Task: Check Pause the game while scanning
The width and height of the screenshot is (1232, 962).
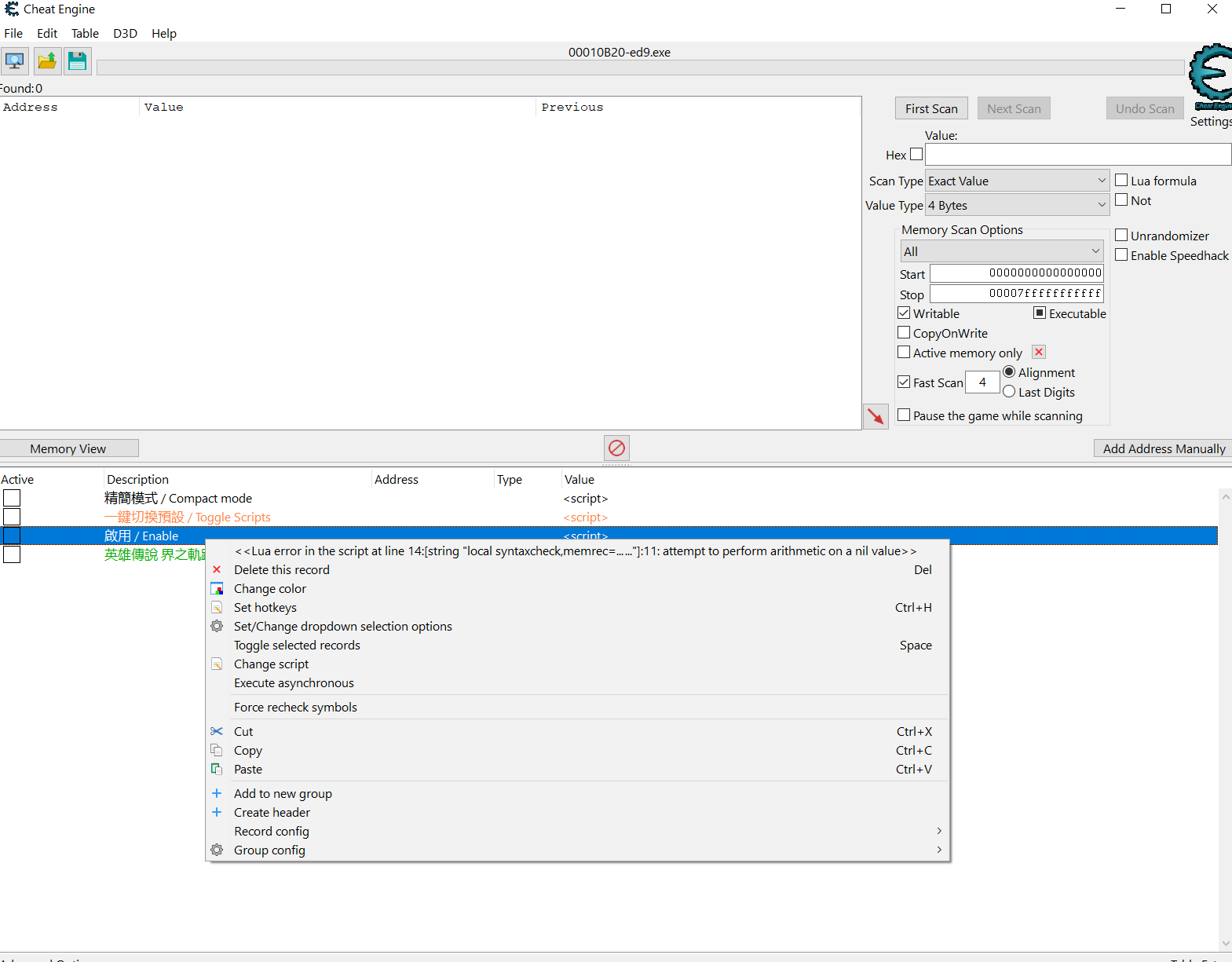Action: (904, 415)
